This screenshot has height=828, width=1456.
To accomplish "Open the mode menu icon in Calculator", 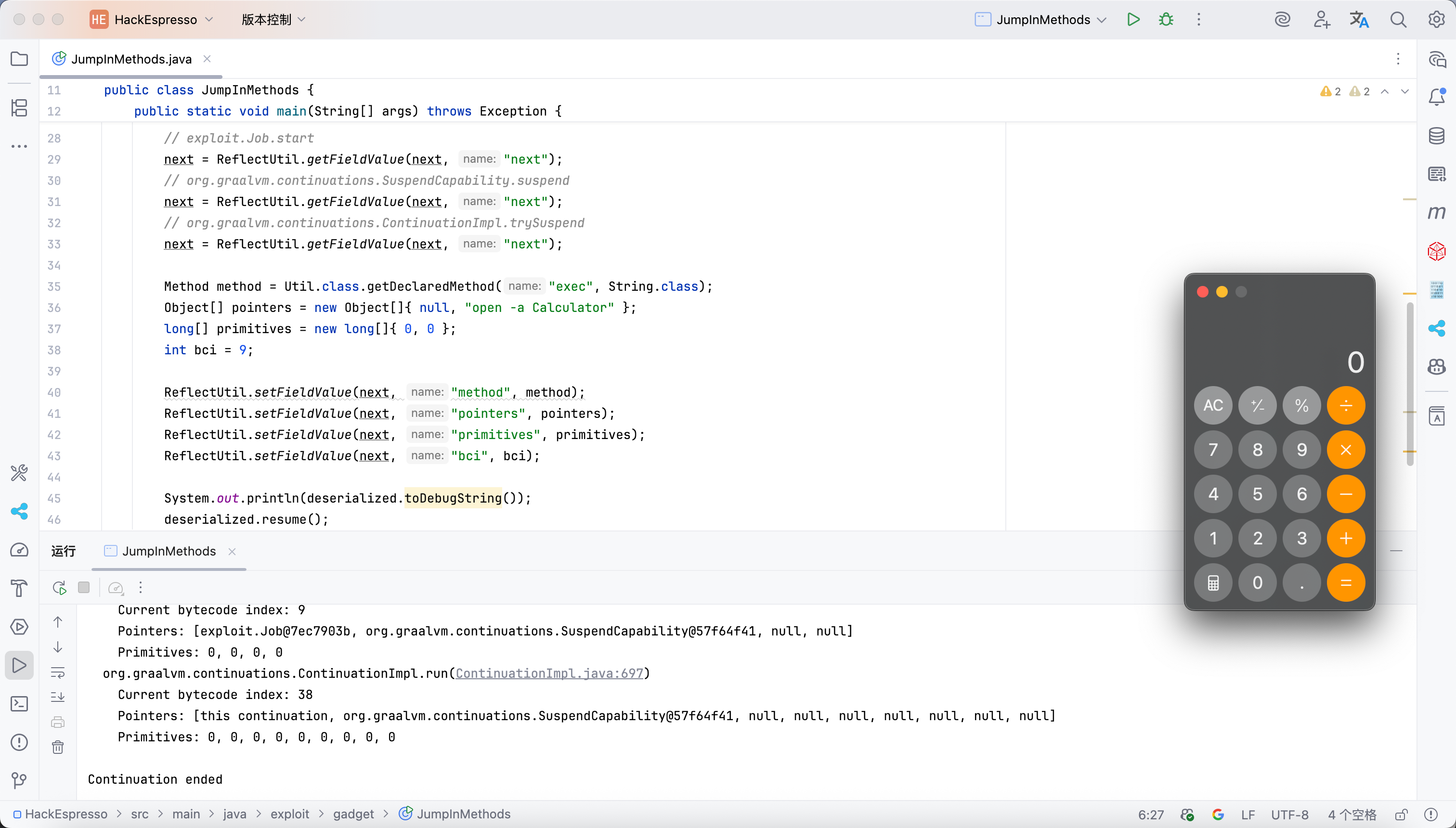I will tap(1213, 583).
